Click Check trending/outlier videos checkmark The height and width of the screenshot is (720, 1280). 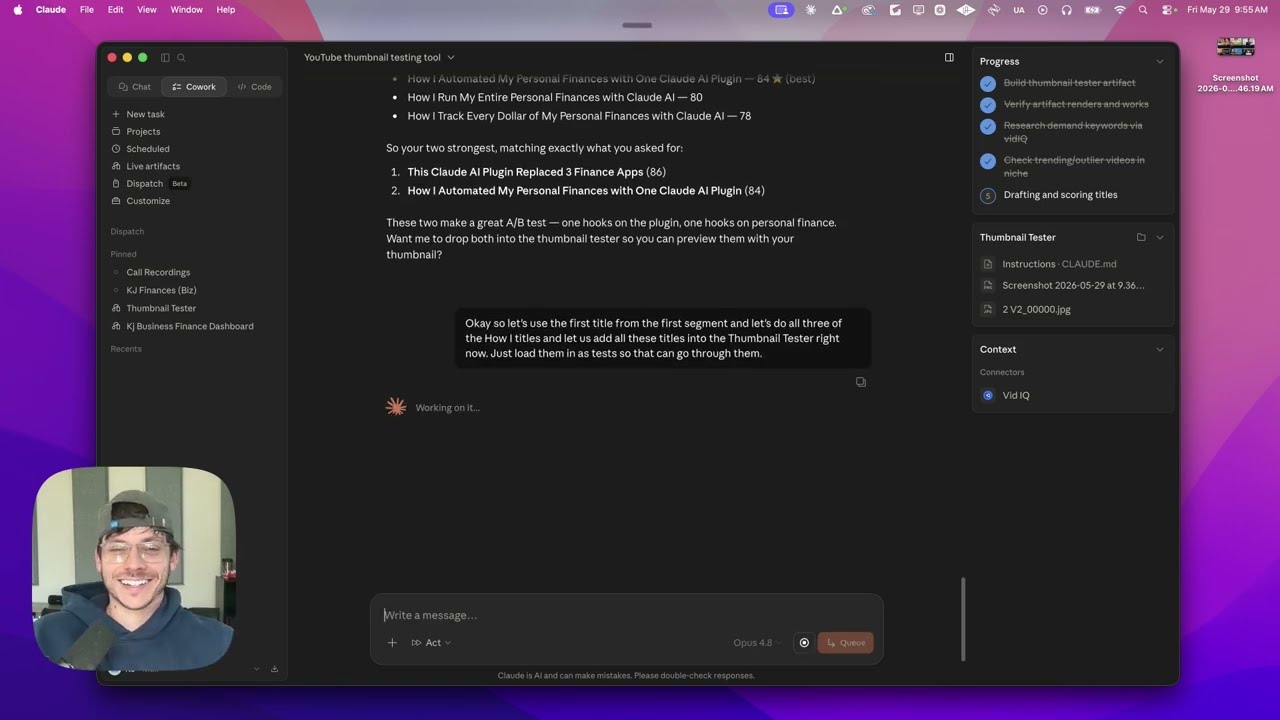[x=988, y=161]
